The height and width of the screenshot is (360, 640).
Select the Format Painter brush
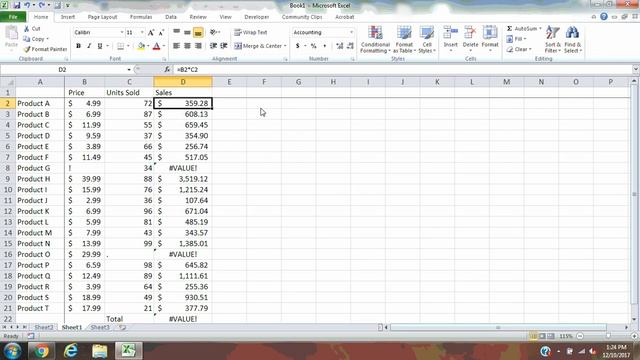point(45,49)
